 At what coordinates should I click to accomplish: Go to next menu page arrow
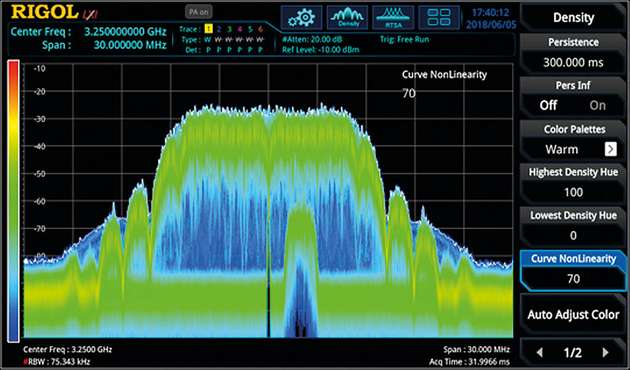(605, 353)
